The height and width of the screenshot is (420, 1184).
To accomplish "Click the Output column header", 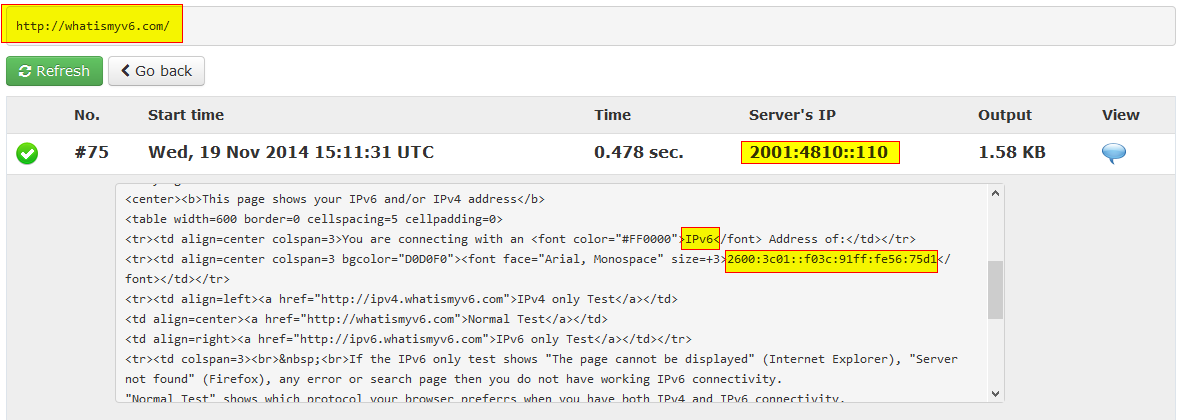I will tap(1004, 116).
